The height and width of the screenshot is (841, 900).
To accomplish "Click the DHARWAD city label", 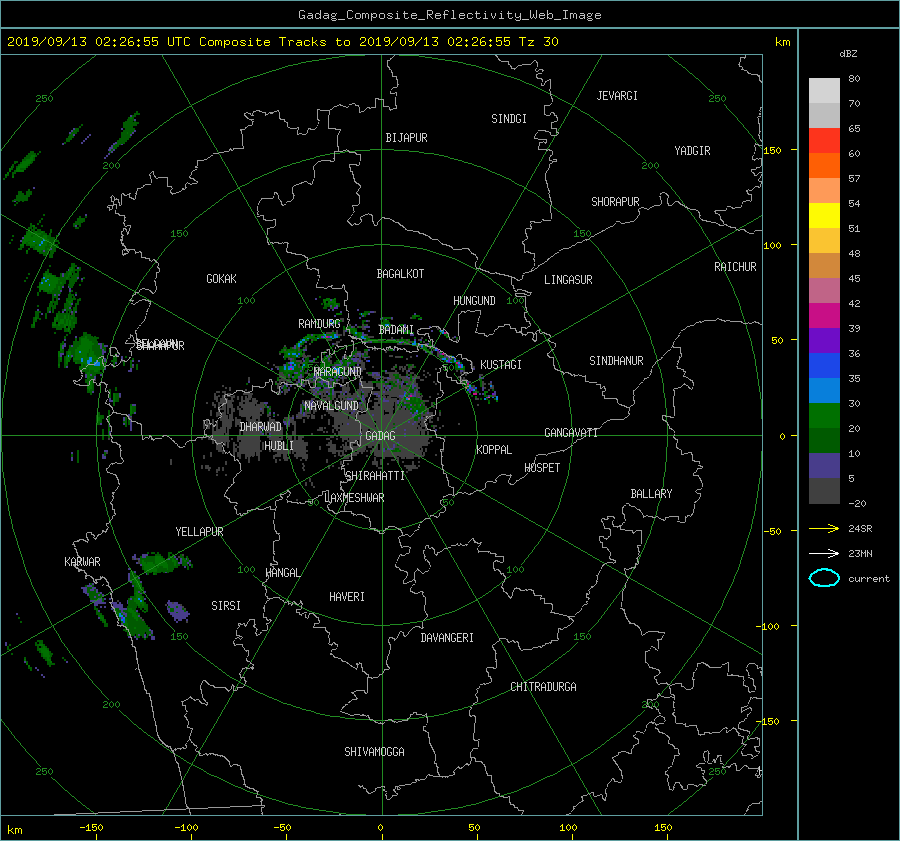I will 260,427.
